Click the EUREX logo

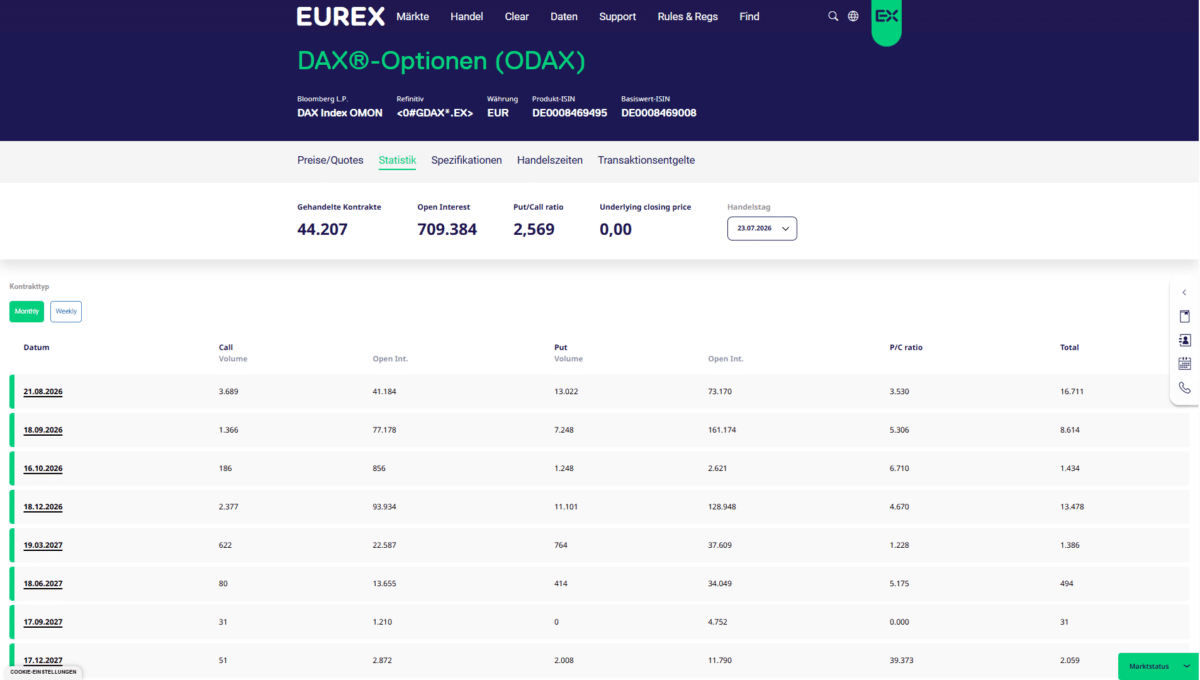pos(341,16)
